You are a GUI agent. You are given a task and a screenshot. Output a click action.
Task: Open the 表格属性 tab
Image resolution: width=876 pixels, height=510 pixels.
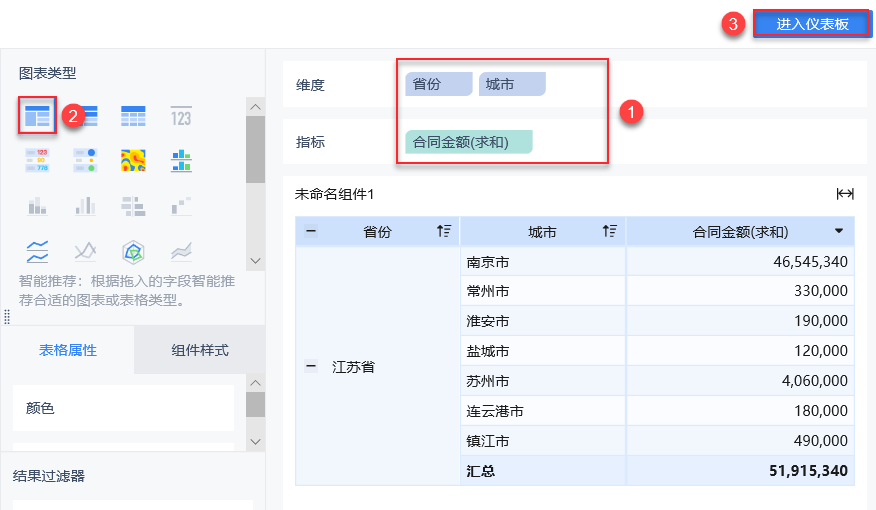coord(68,350)
